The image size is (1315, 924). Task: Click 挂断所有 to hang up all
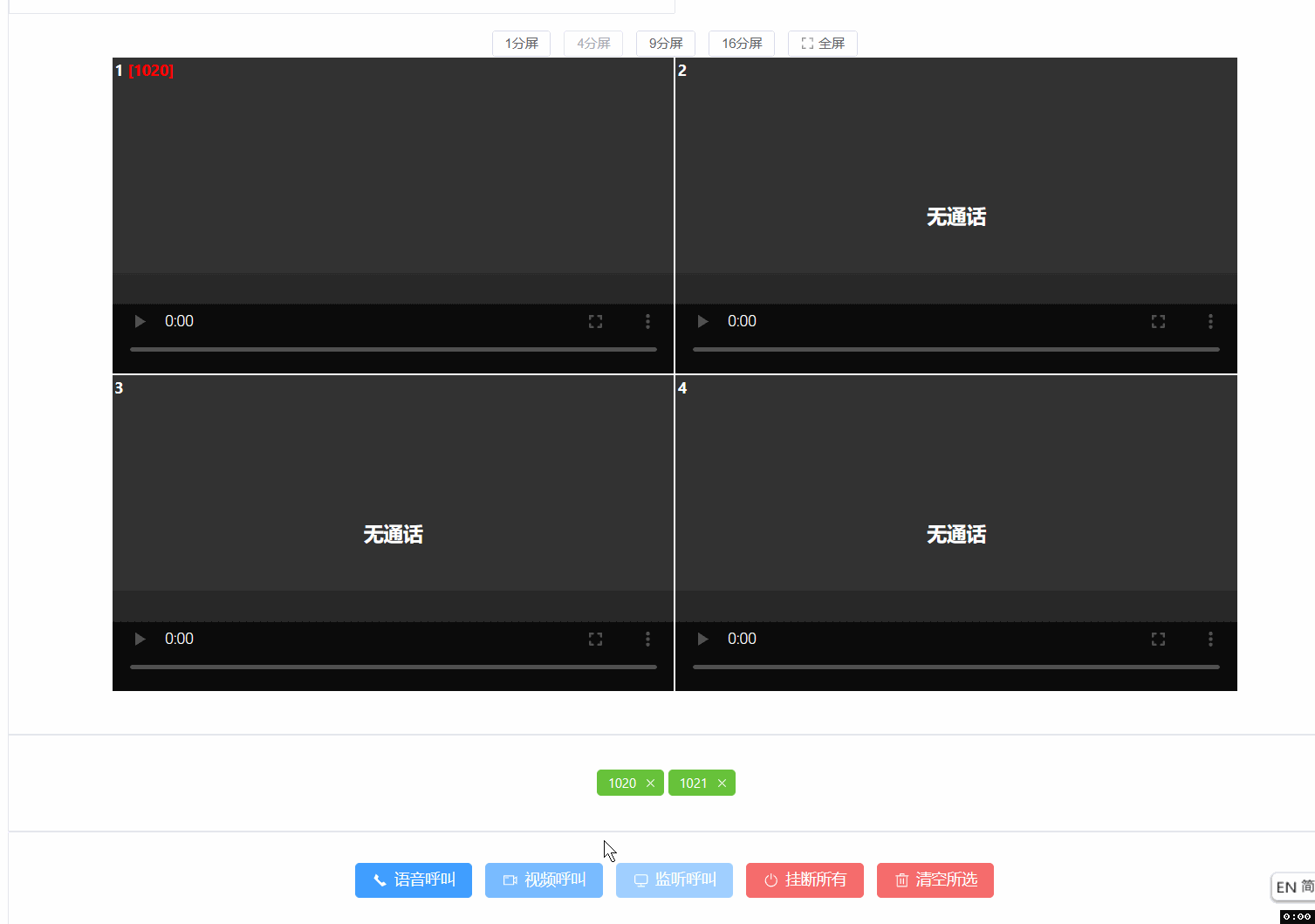(805, 880)
